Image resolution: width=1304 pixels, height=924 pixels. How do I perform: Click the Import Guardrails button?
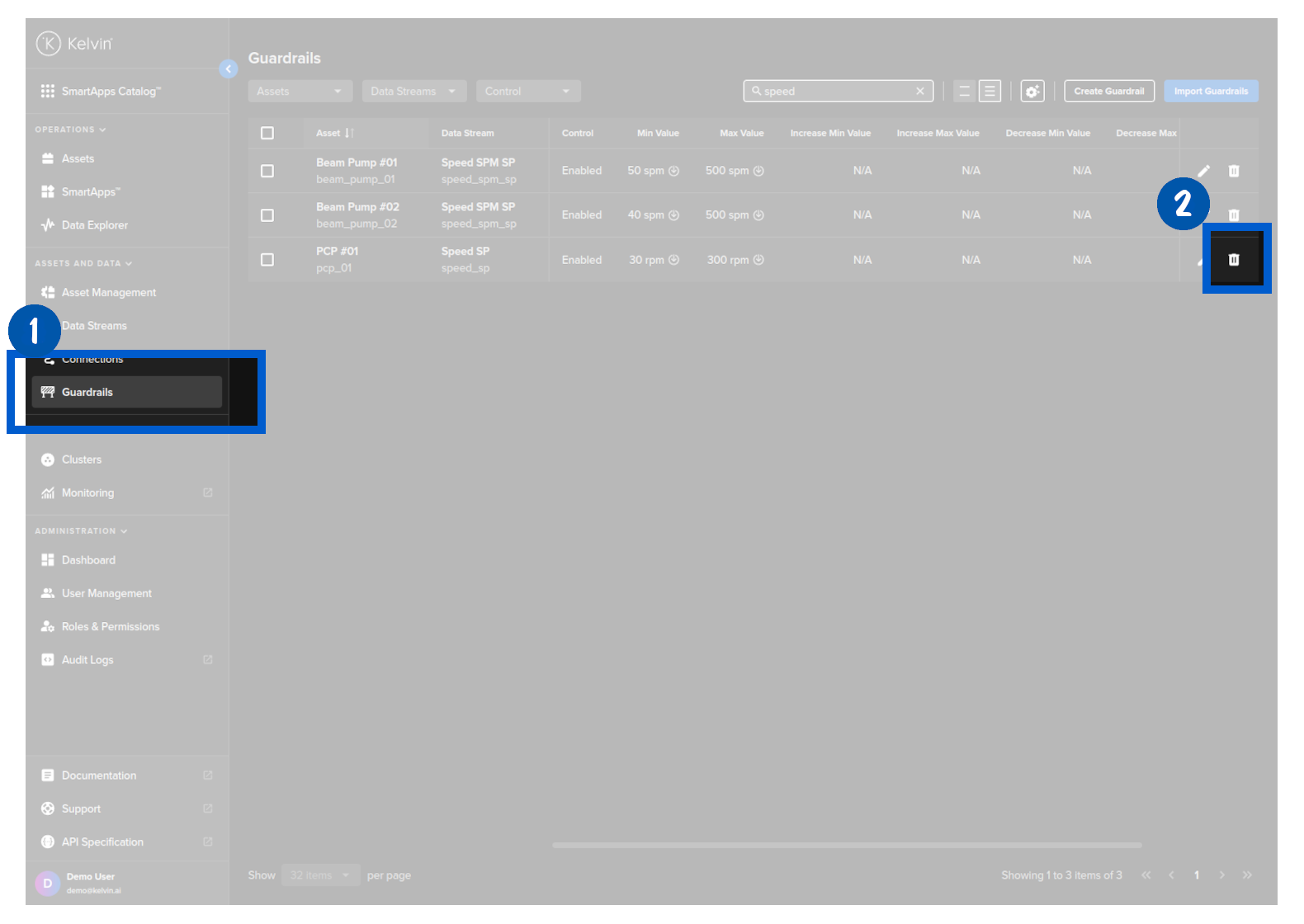[1210, 92]
